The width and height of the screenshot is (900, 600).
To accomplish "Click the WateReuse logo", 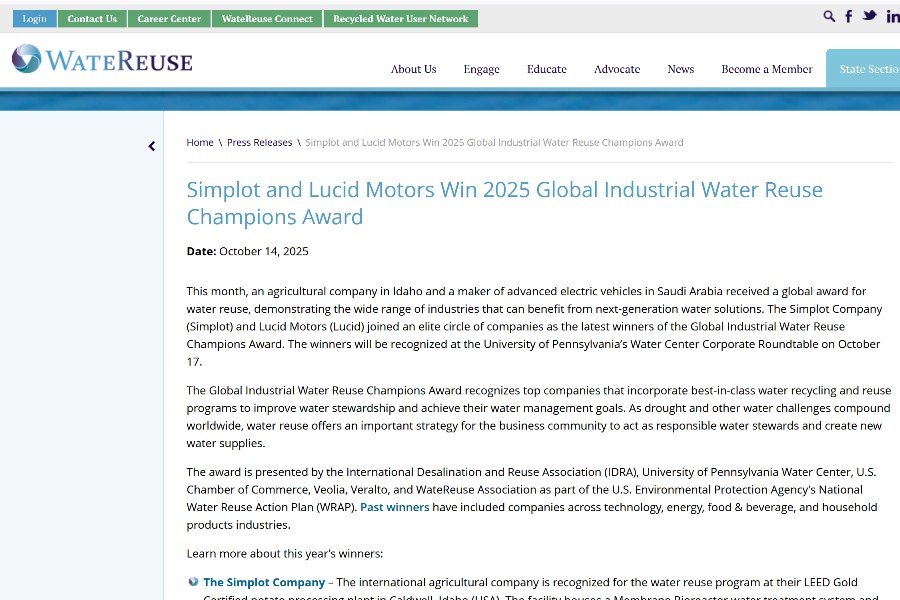I will pyautogui.click(x=102, y=60).
